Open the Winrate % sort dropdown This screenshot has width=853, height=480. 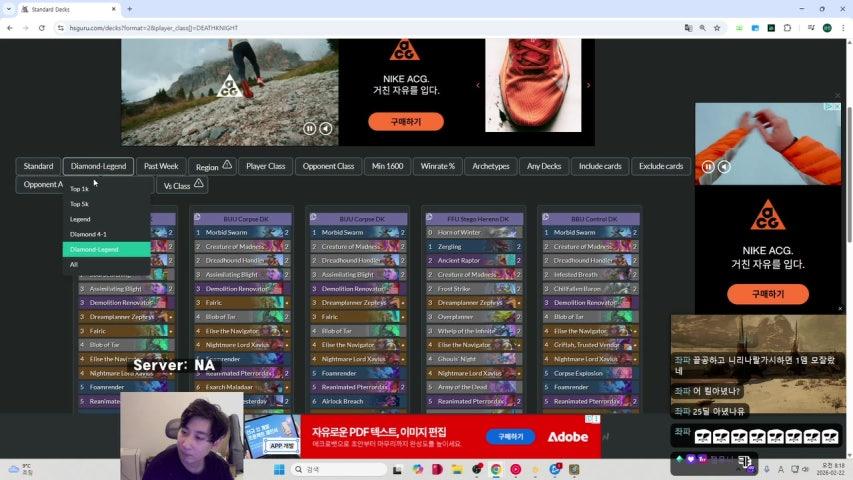[437, 166]
